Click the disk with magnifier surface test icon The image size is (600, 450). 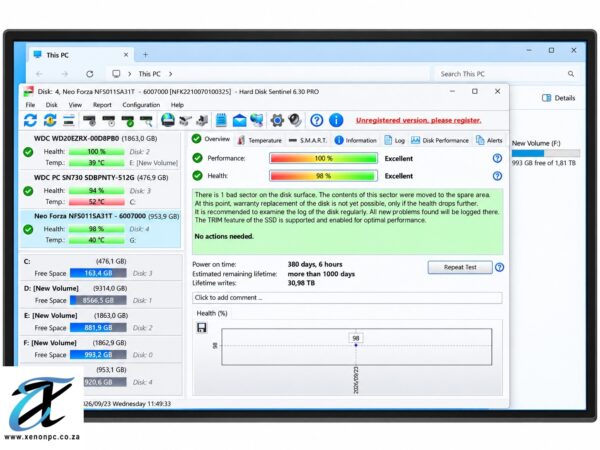(x=146, y=121)
